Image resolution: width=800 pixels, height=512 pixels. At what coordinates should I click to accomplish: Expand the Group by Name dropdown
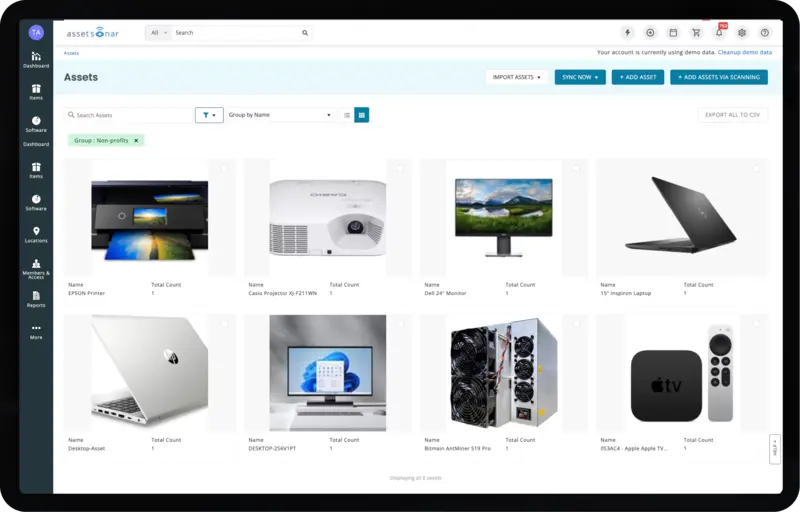point(280,115)
